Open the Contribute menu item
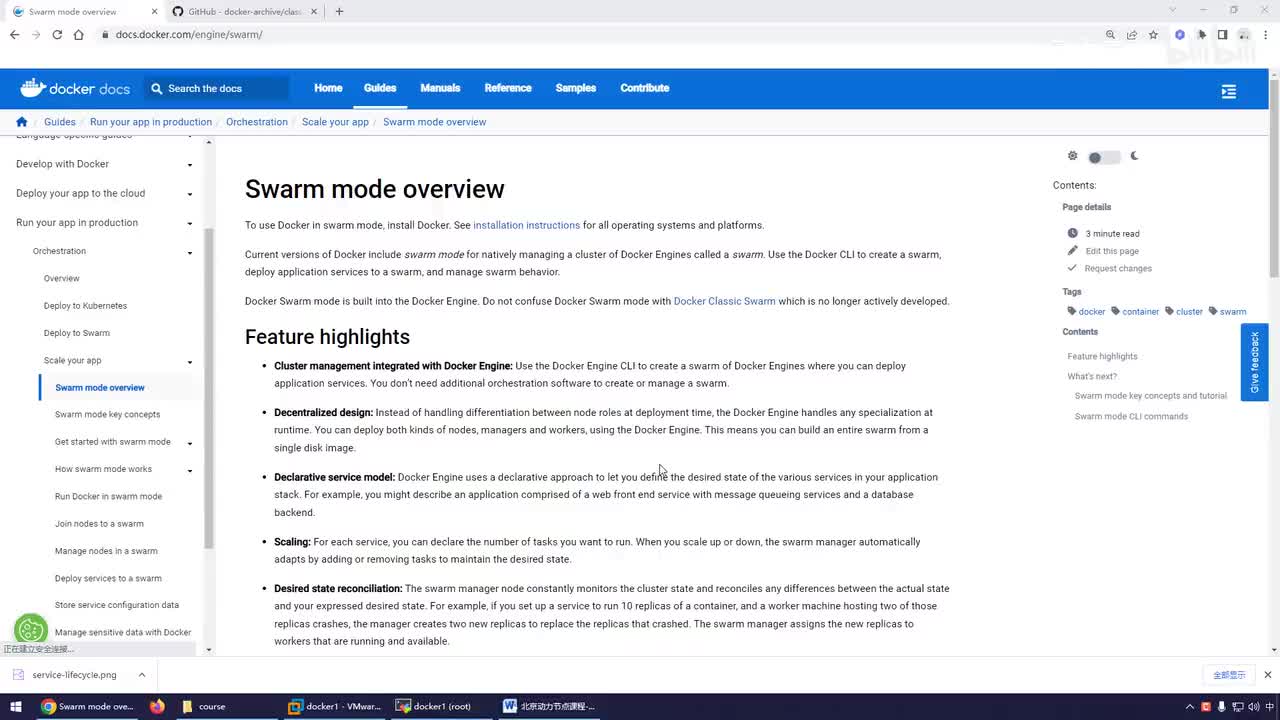The image size is (1280, 720). (x=645, y=88)
